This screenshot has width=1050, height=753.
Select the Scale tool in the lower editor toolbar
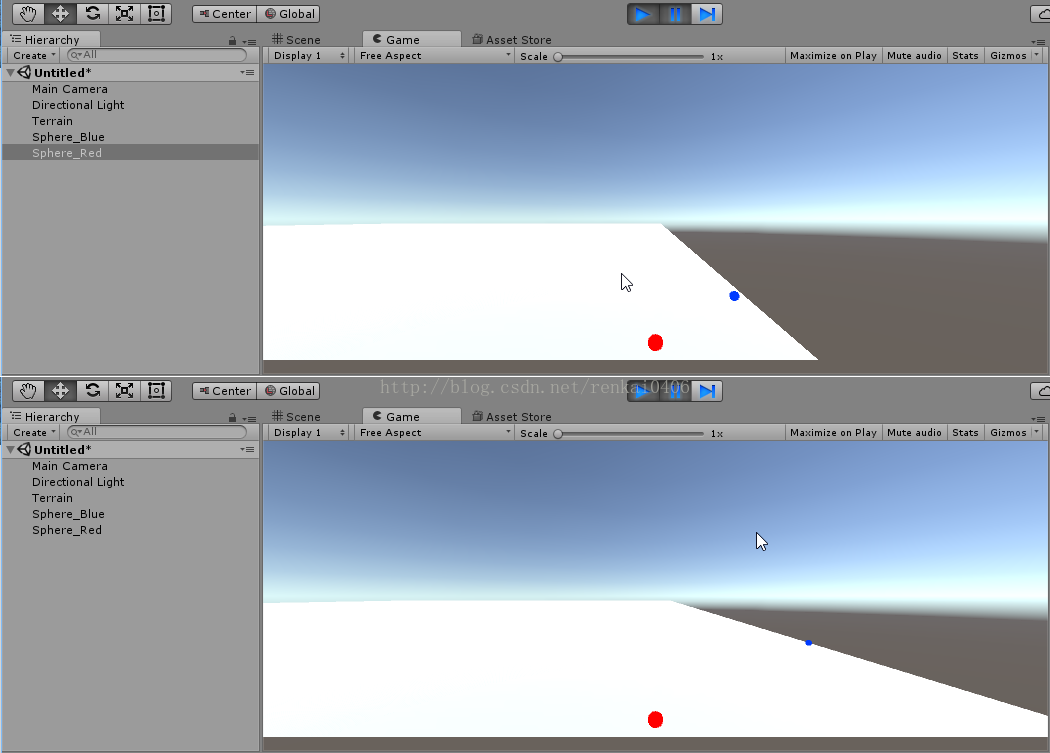pos(125,391)
